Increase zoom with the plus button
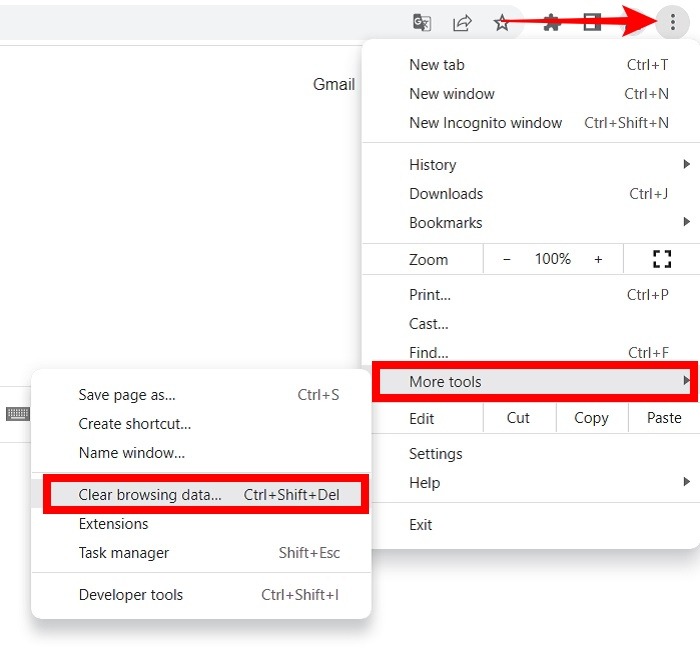Image resolution: width=700 pixels, height=669 pixels. point(598,259)
